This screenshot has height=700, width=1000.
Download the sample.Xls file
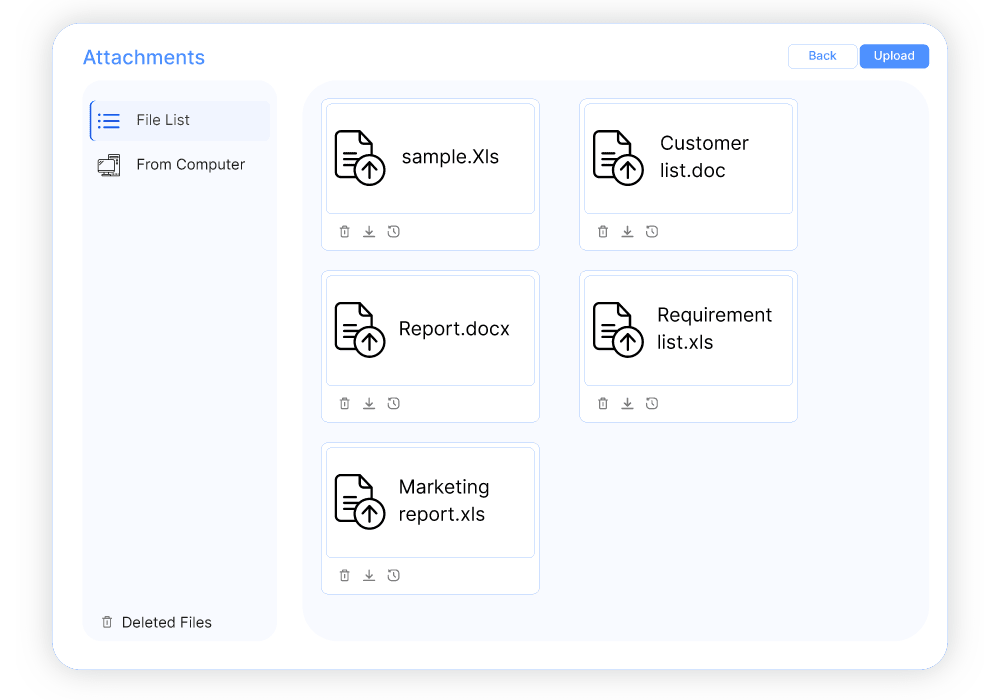pos(369,232)
